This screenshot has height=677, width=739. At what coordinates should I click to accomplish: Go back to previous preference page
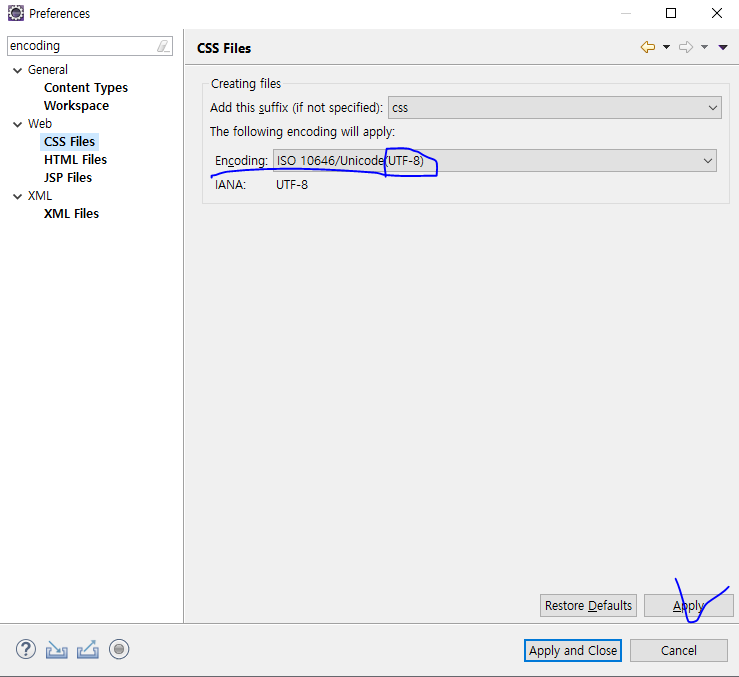click(x=648, y=47)
